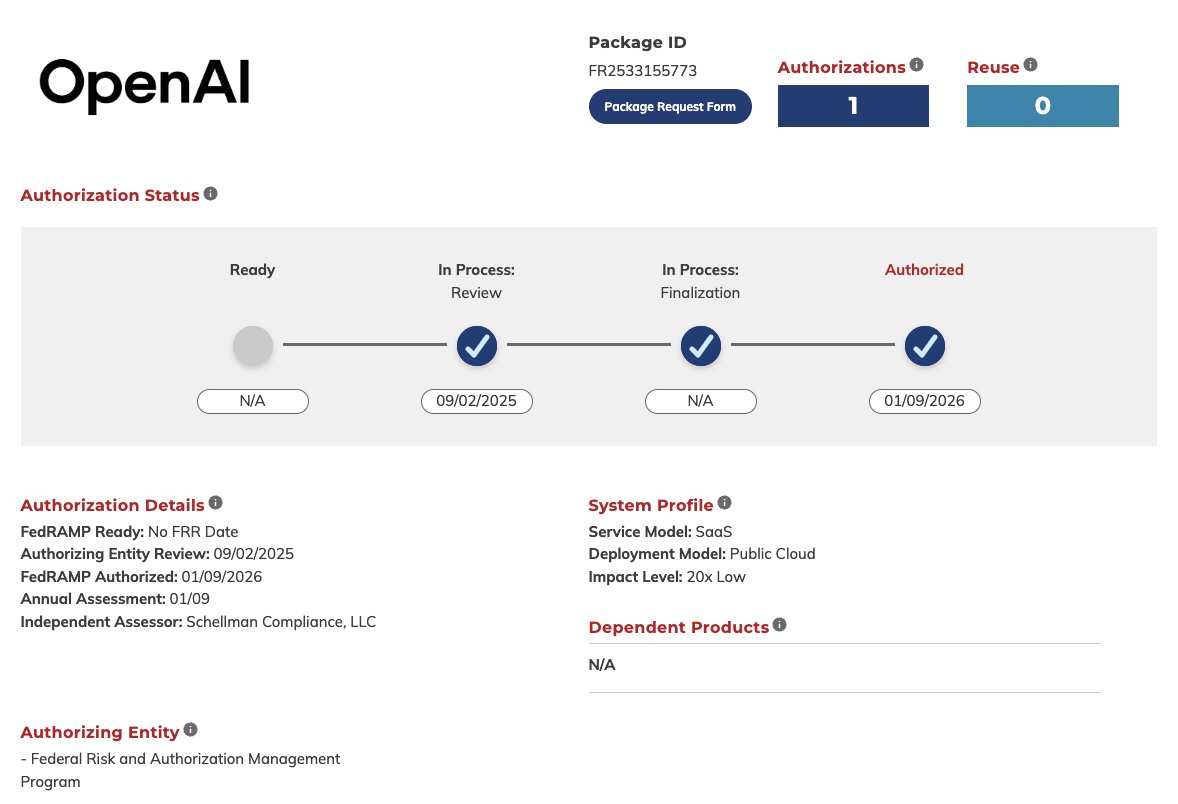This screenshot has height=804, width=1178.
Task: Click the OpenAI logo
Action: (144, 85)
